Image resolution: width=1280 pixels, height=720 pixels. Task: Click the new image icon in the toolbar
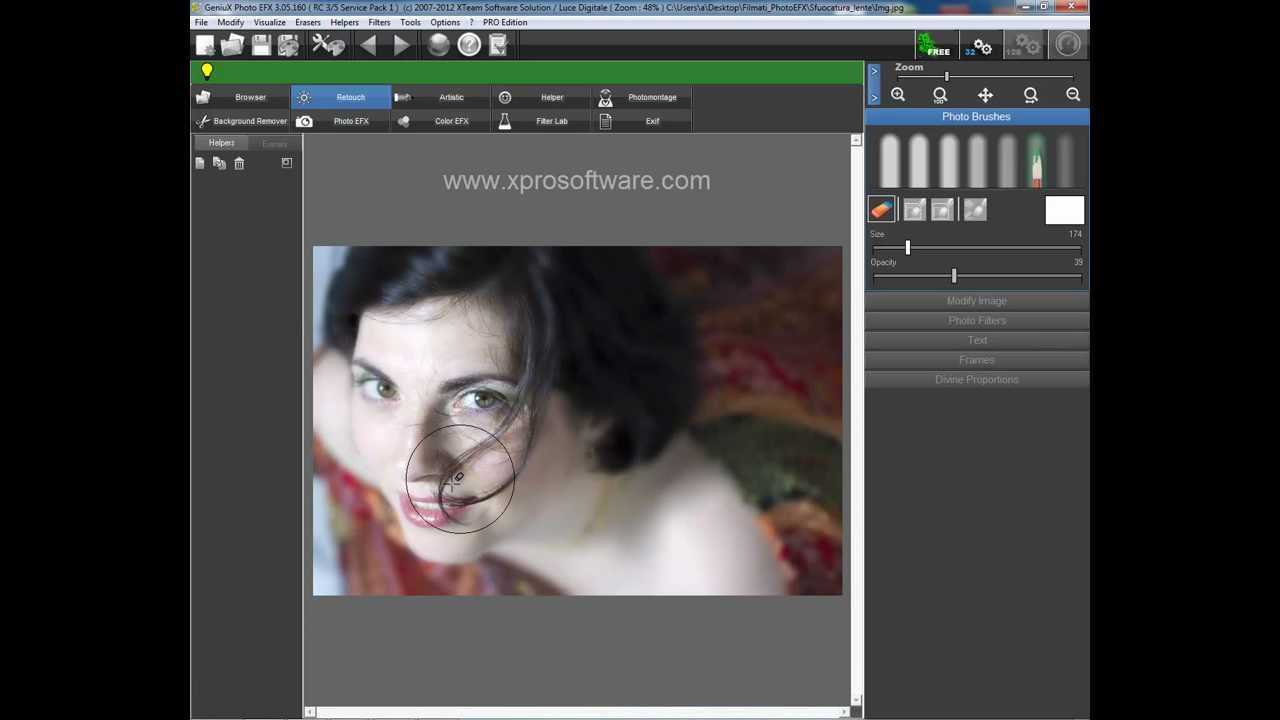point(205,45)
